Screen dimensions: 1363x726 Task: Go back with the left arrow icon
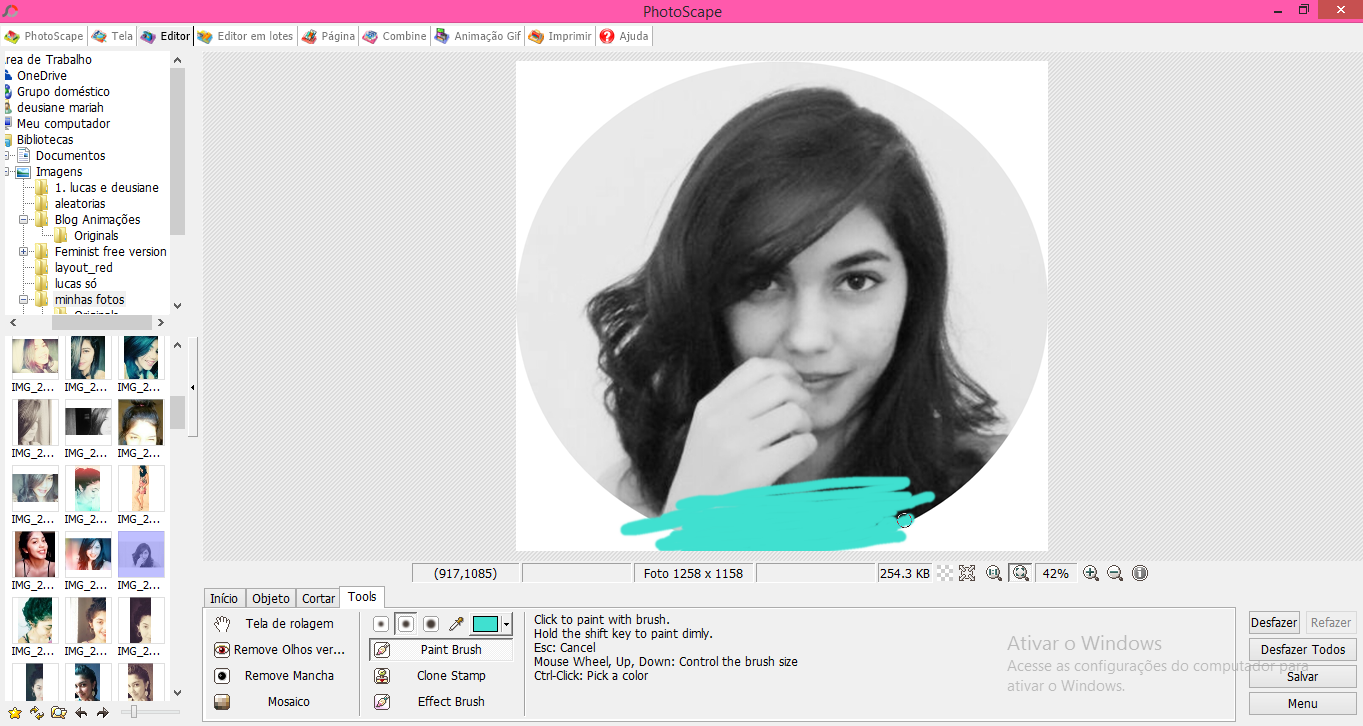coord(81,713)
